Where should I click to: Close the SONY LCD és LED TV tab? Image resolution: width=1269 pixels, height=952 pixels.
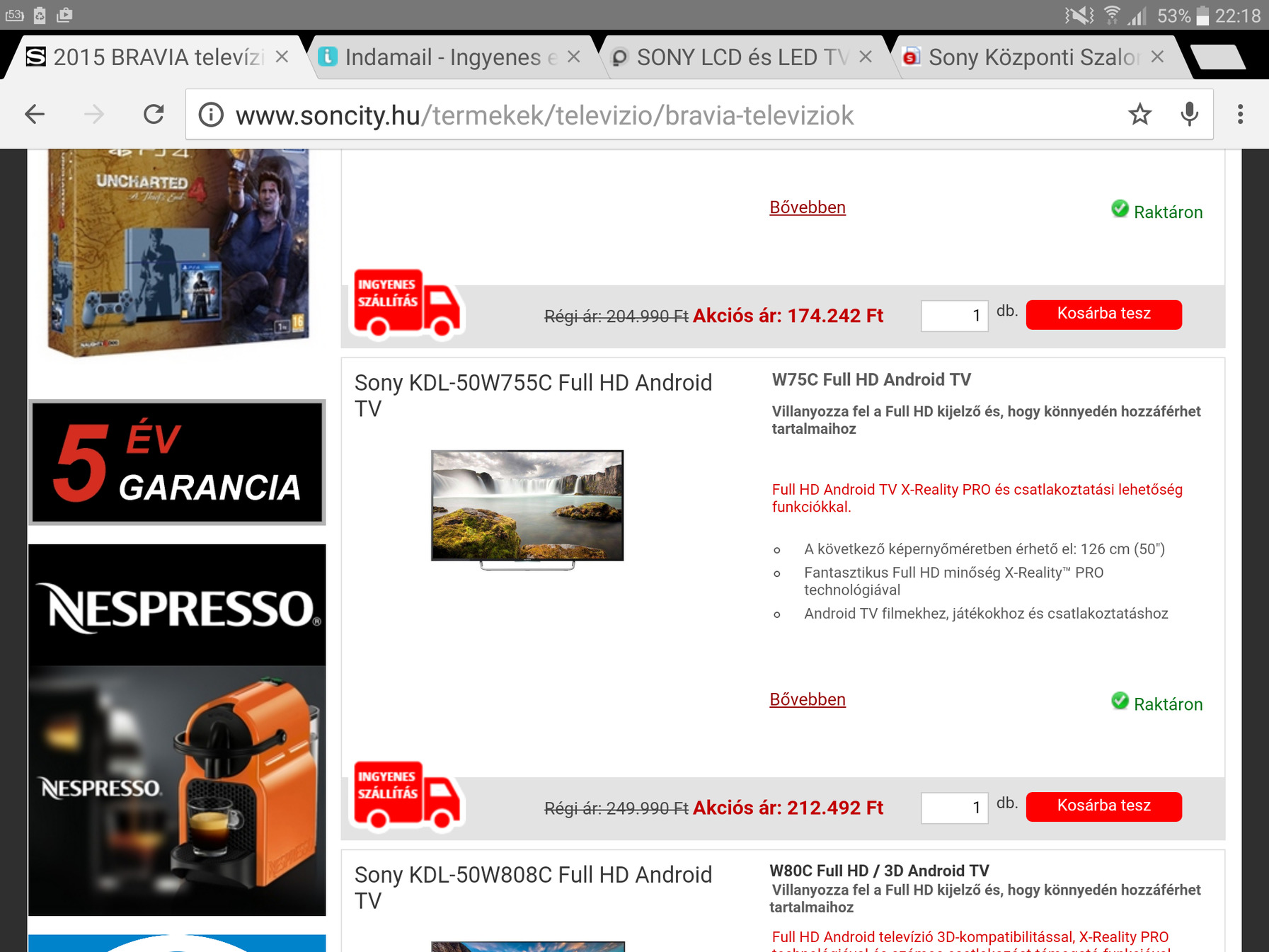[x=866, y=57]
